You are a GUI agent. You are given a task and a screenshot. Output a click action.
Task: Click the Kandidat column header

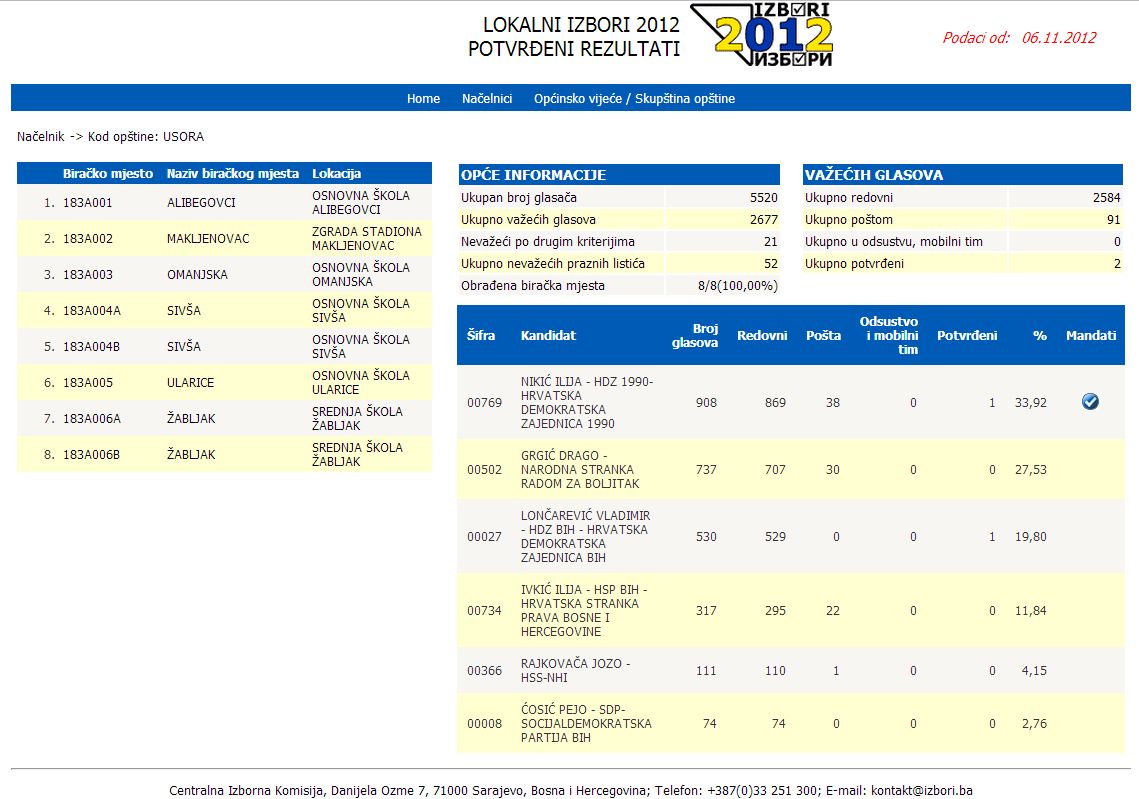[x=548, y=336]
